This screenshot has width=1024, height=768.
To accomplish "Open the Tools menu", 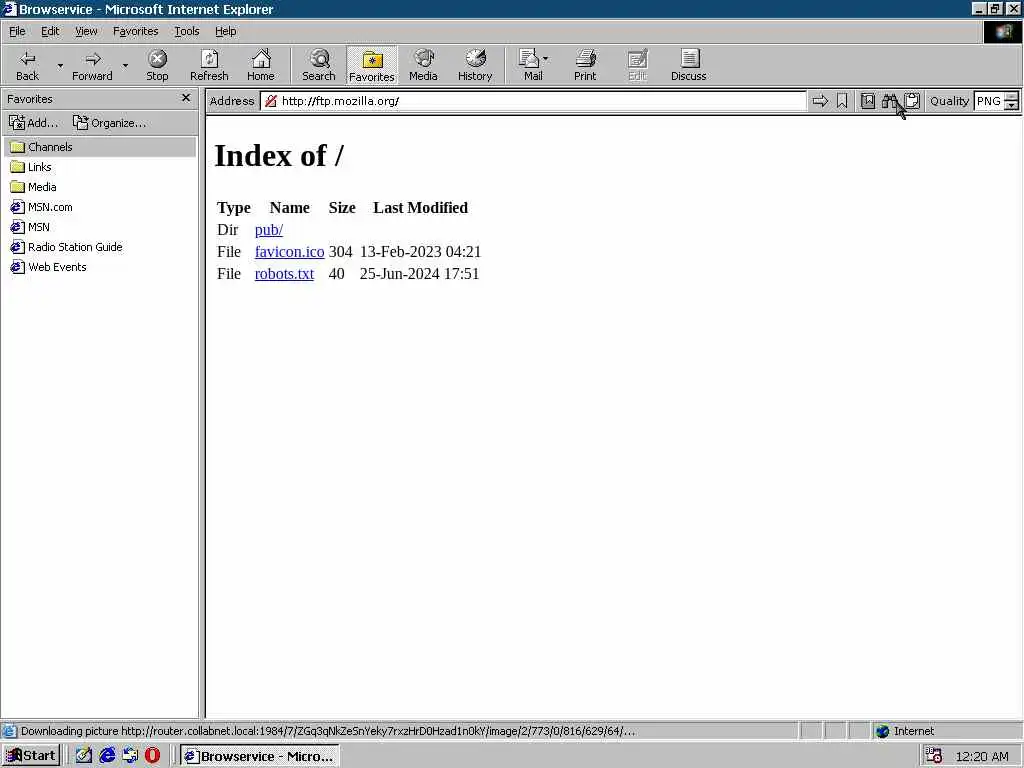I will point(186,31).
